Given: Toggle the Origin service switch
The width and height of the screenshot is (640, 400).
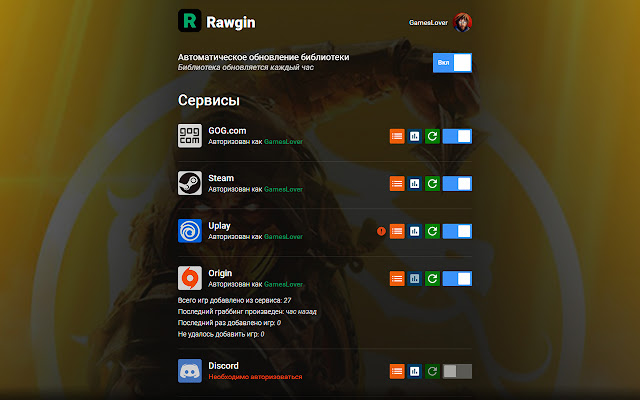Looking at the screenshot, I should click(x=457, y=279).
